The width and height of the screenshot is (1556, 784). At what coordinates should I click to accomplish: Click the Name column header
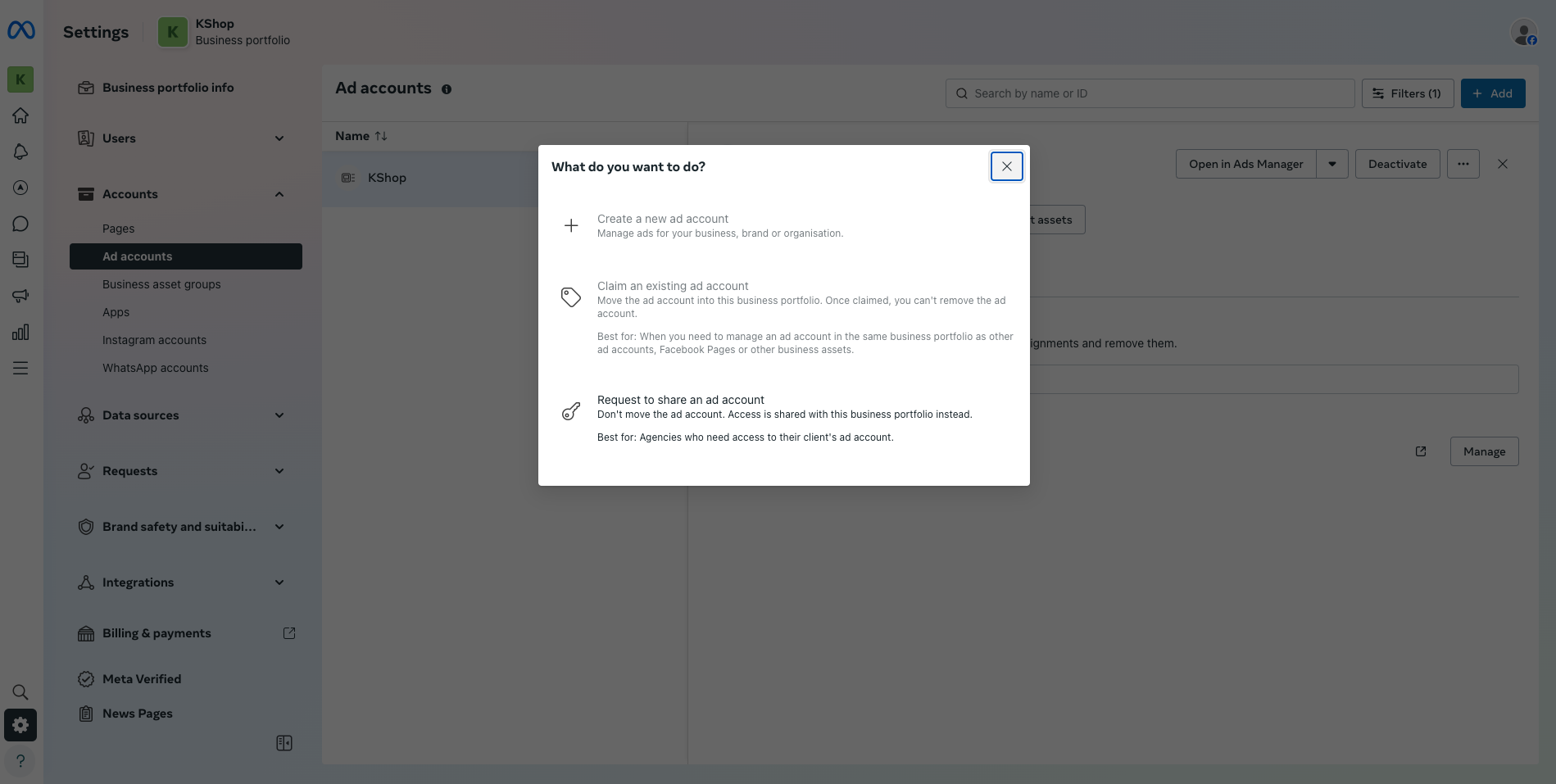pyautogui.click(x=352, y=136)
